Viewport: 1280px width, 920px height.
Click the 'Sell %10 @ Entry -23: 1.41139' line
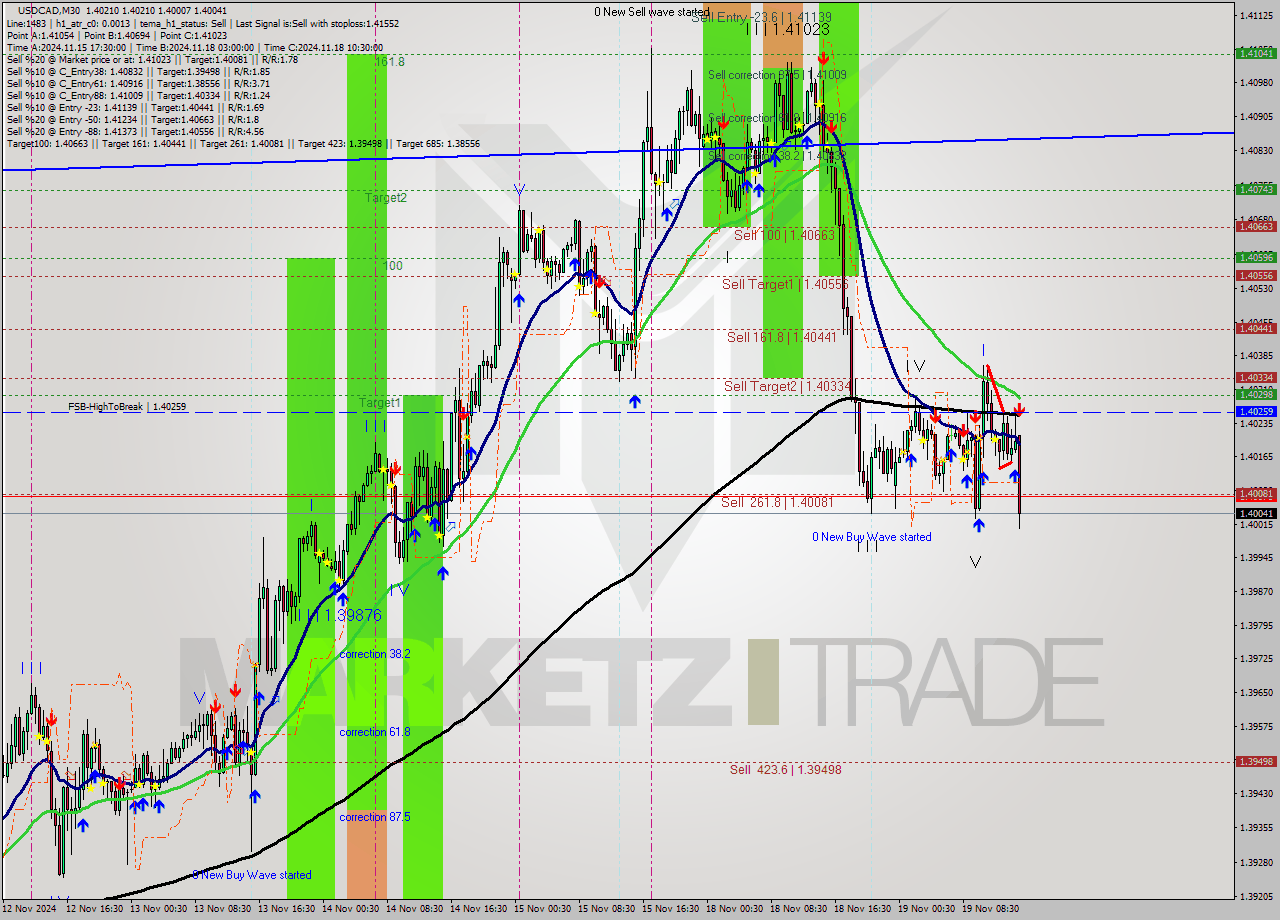click(135, 107)
